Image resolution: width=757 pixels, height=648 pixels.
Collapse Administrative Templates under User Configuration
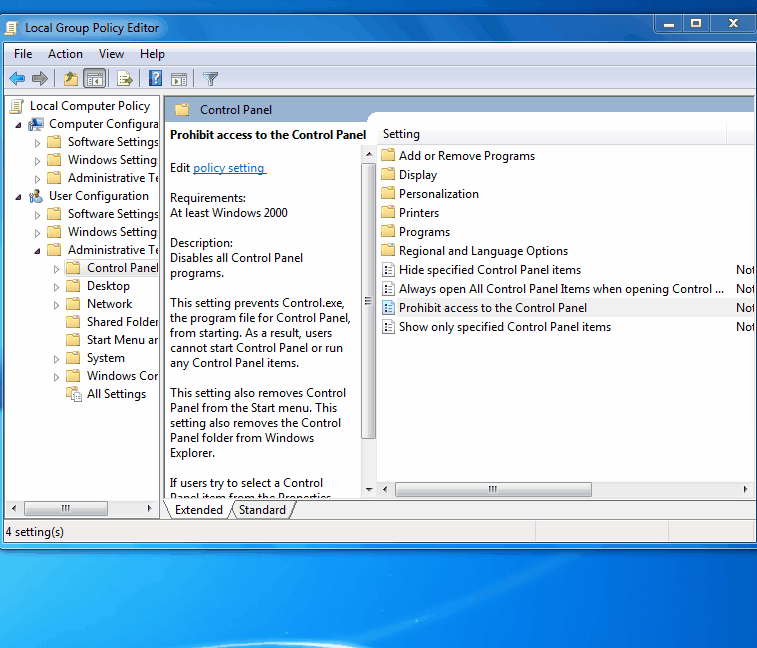[x=37, y=251]
